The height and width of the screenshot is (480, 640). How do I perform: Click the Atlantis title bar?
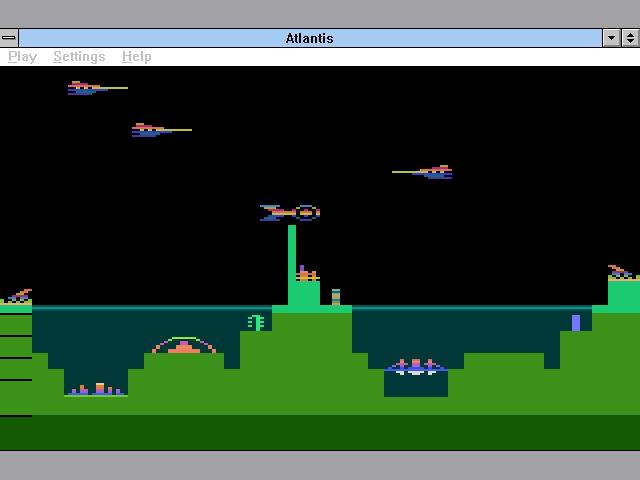click(310, 38)
